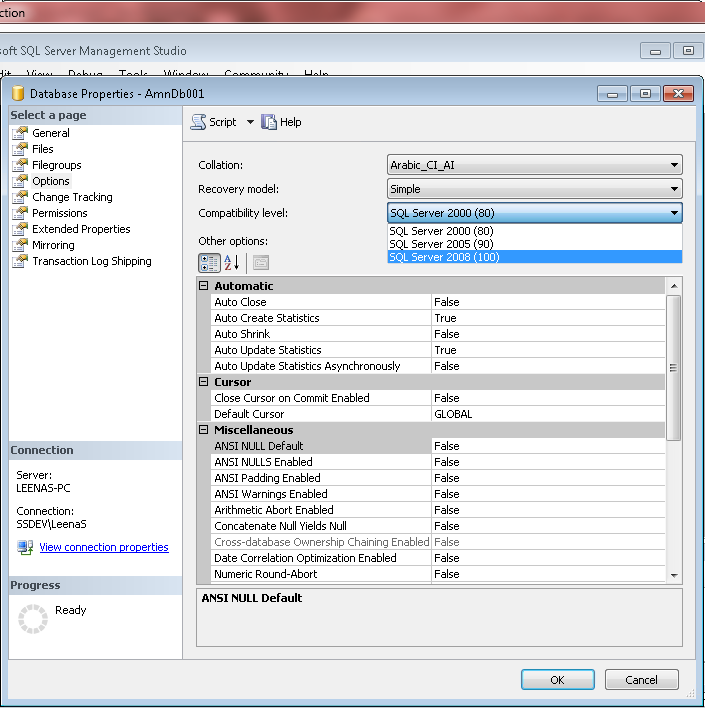Select the Arithmetic Abort Enabled row
The height and width of the screenshot is (708, 705).
pos(438,510)
